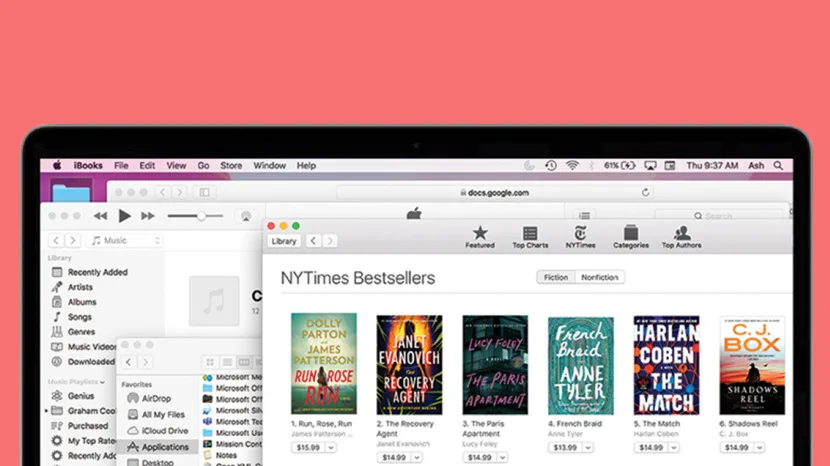830x466 pixels.
Task: Expand options arrow beside The Paris Apartment price
Action: (502, 458)
